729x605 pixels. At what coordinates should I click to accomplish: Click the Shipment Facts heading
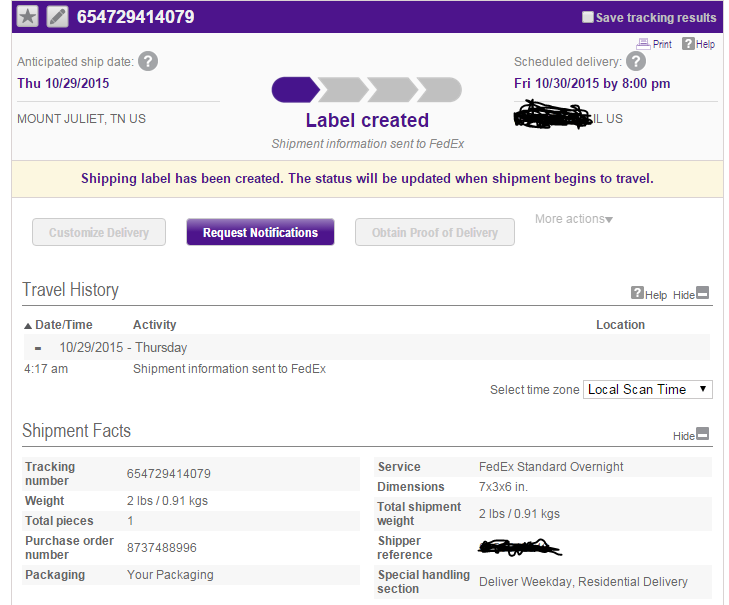click(x=76, y=431)
